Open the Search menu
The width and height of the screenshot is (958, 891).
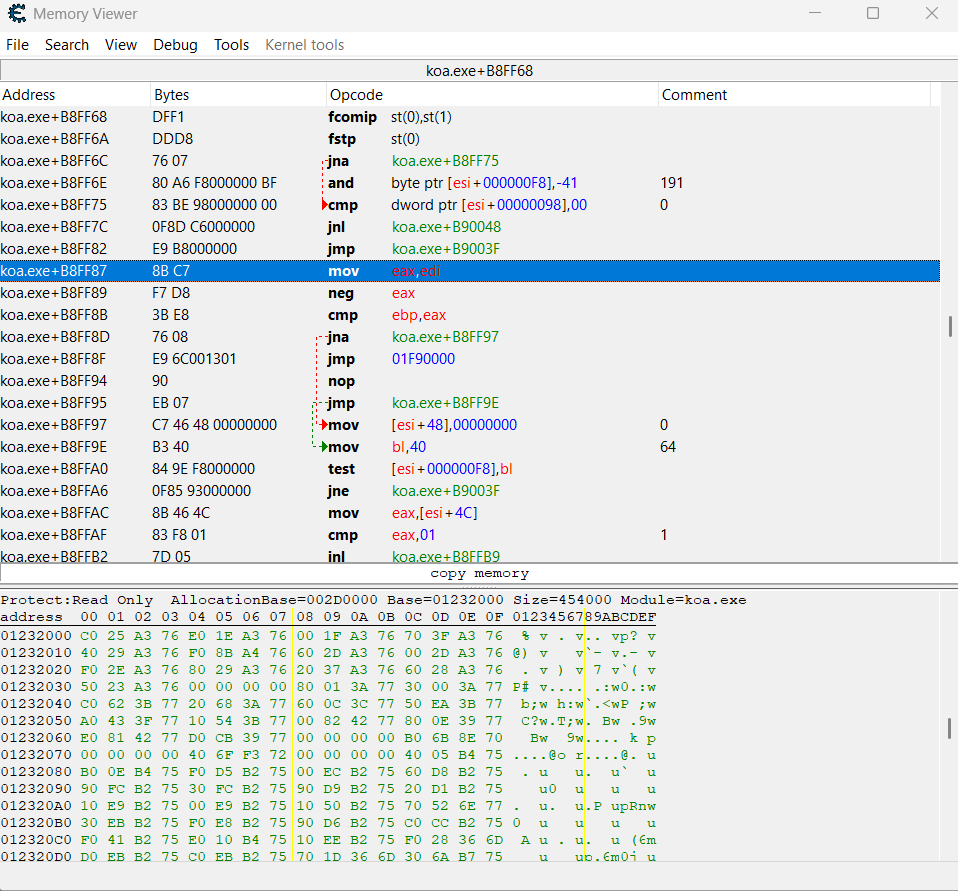pos(67,45)
